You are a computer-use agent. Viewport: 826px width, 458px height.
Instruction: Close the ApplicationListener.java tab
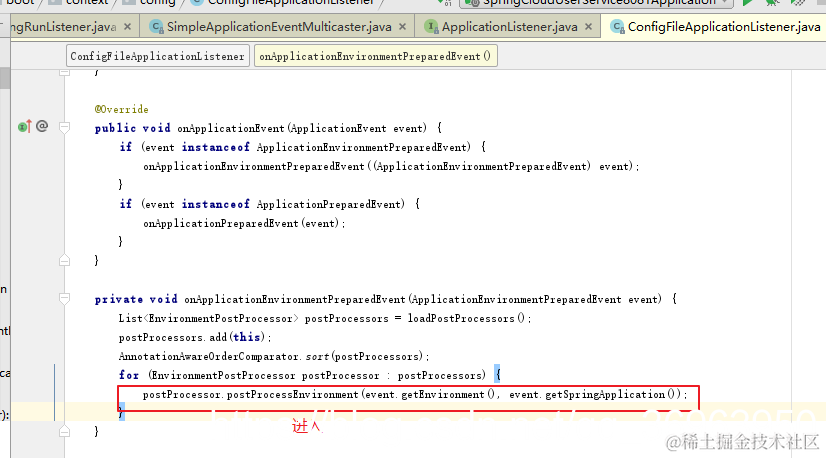click(588, 26)
